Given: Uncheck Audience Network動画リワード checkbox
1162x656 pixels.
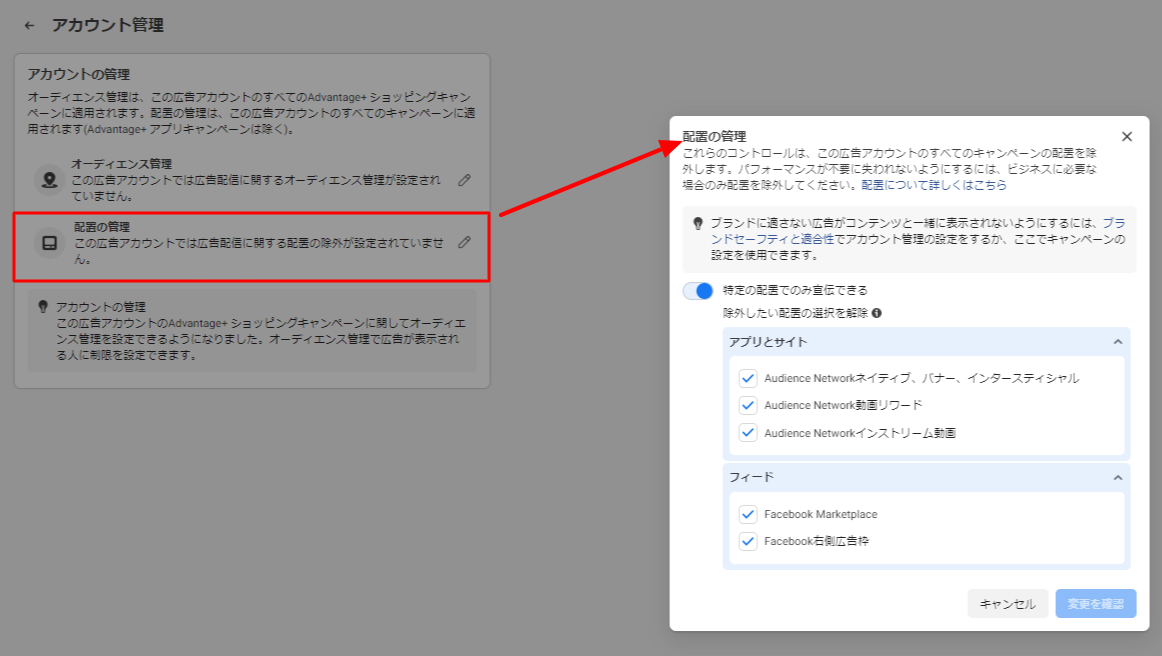Looking at the screenshot, I should coord(747,405).
